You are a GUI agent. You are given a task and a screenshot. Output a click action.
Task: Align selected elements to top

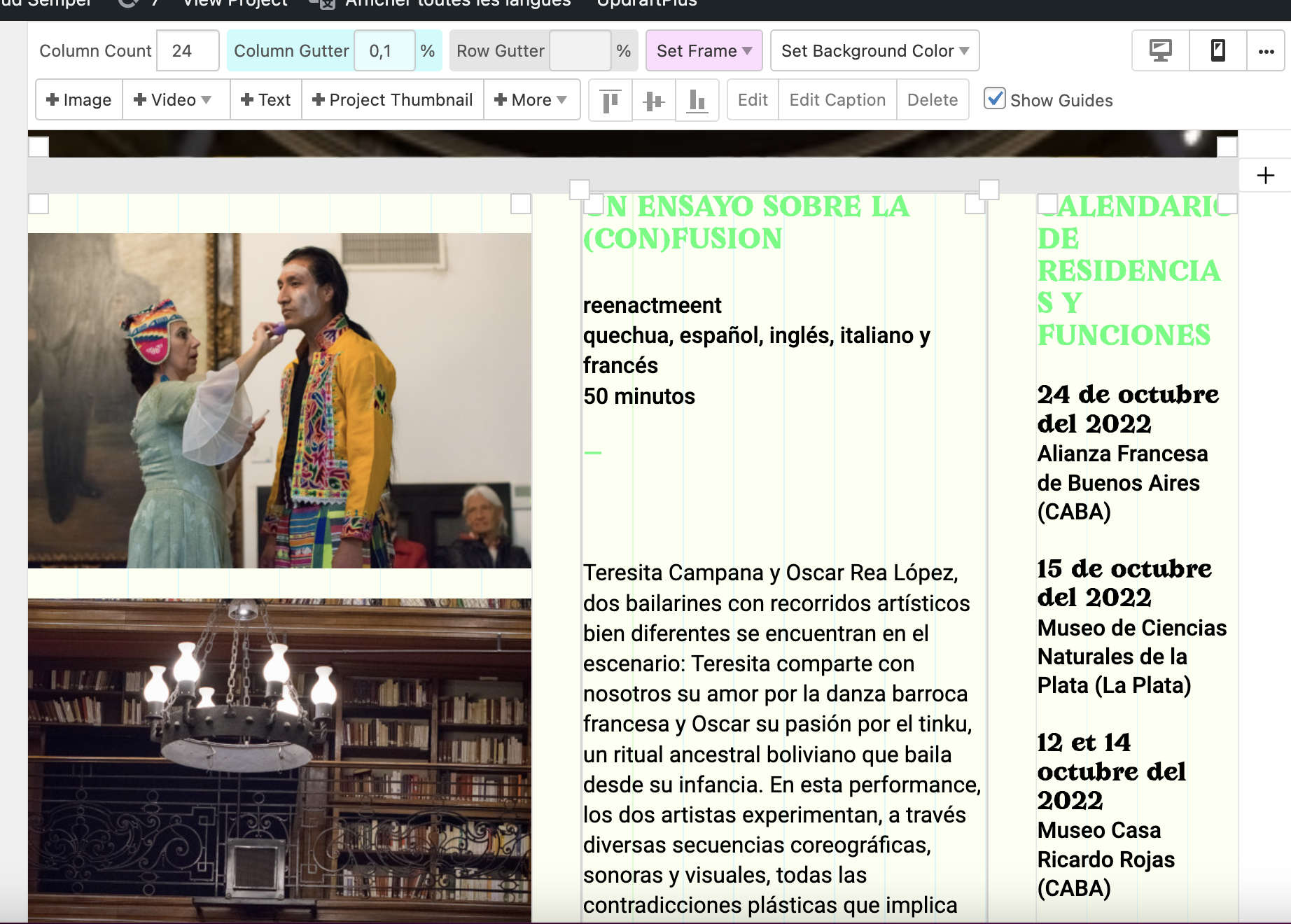tap(610, 101)
